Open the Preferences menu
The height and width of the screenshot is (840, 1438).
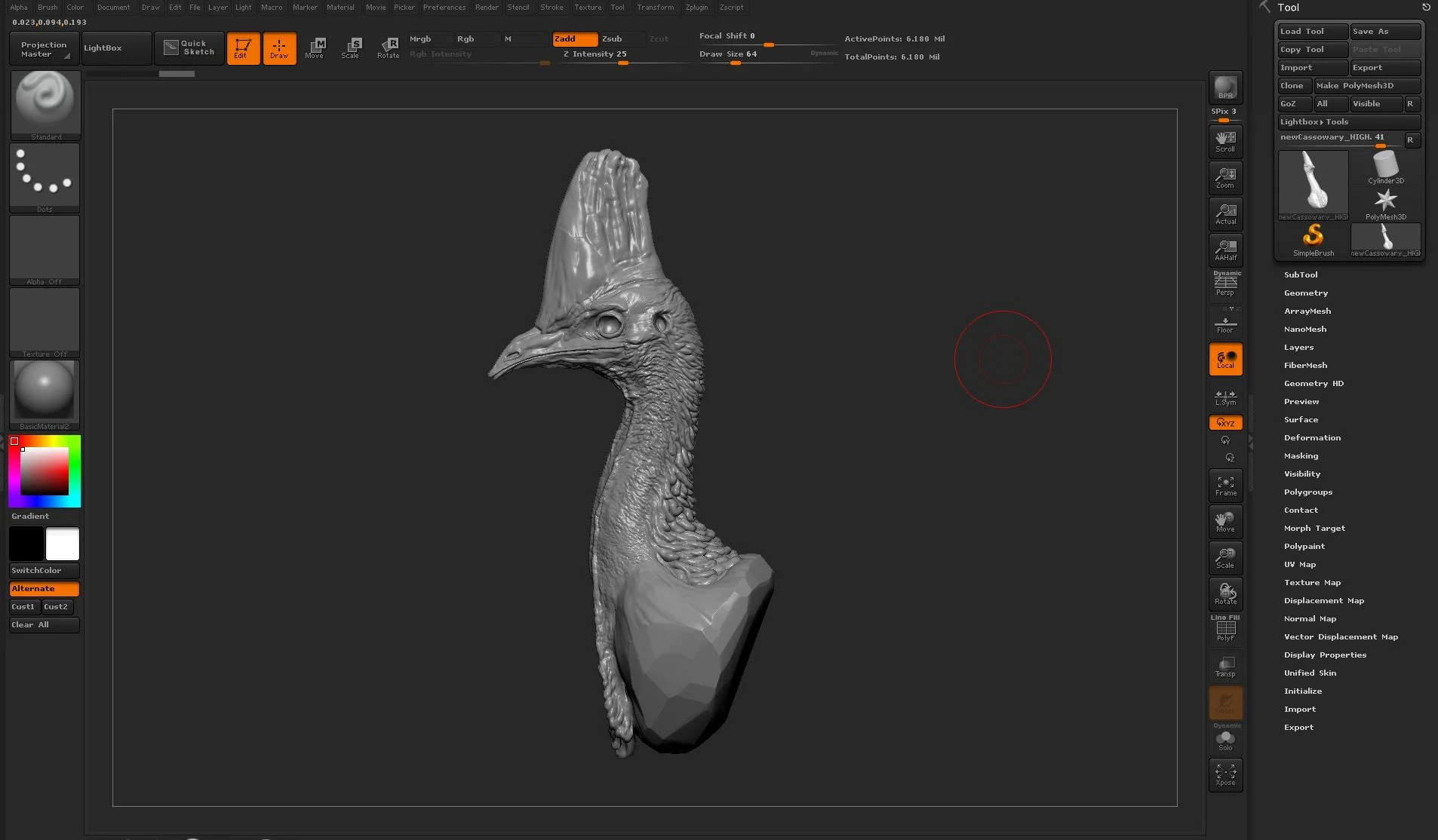coord(444,8)
